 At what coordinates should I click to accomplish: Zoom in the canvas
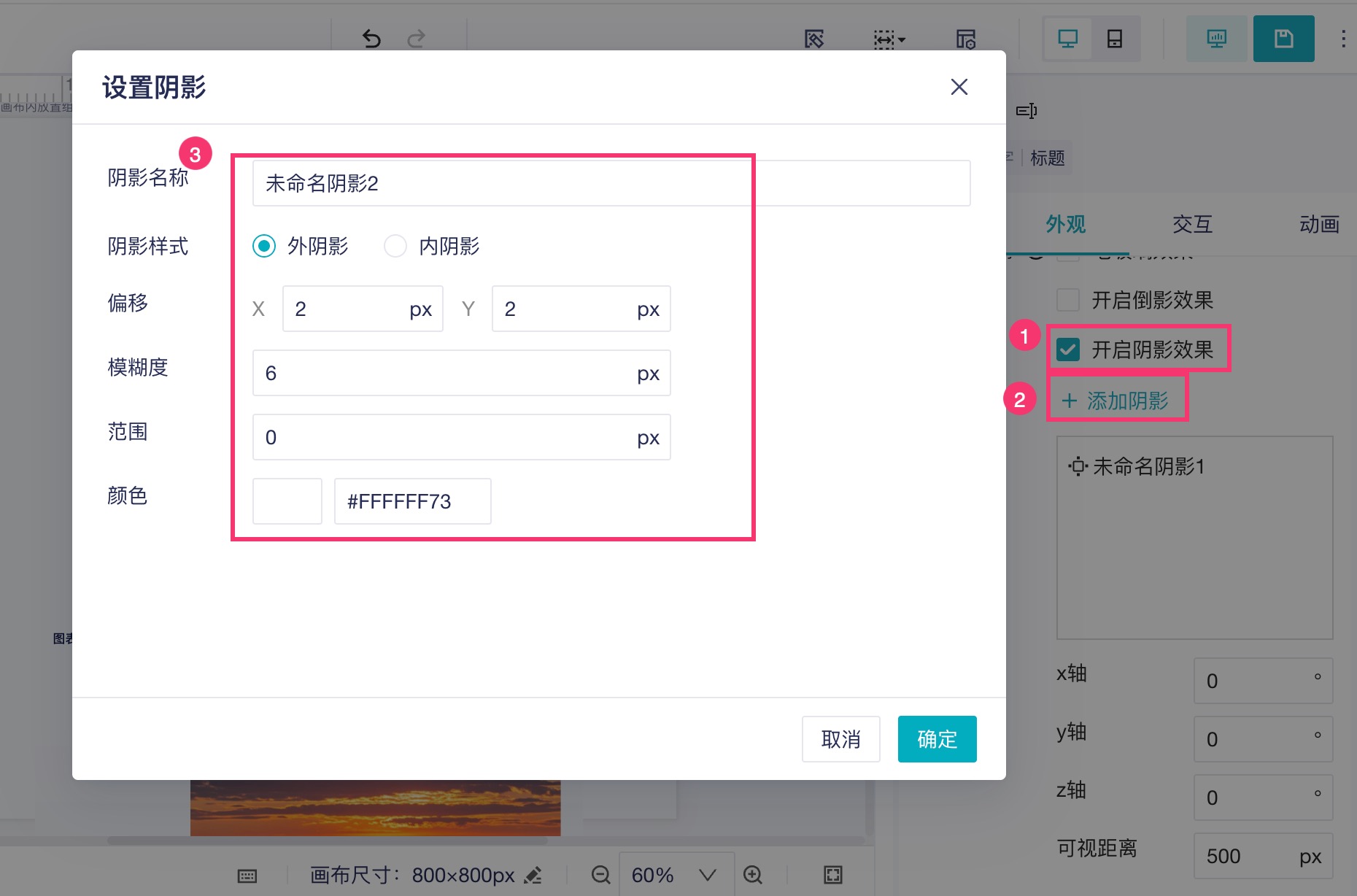pyautogui.click(x=753, y=875)
